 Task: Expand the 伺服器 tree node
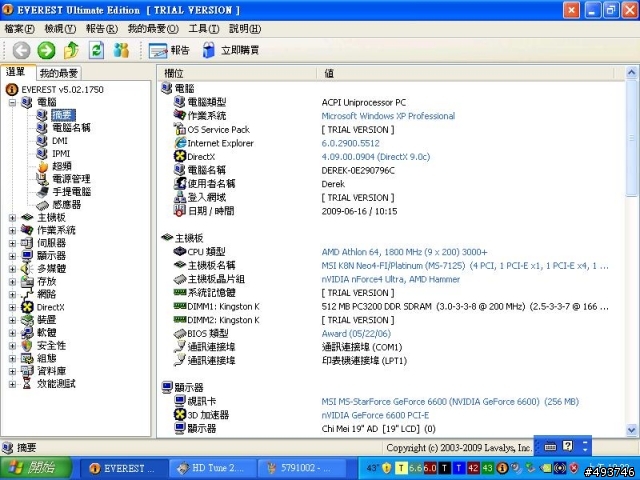[x=13, y=243]
